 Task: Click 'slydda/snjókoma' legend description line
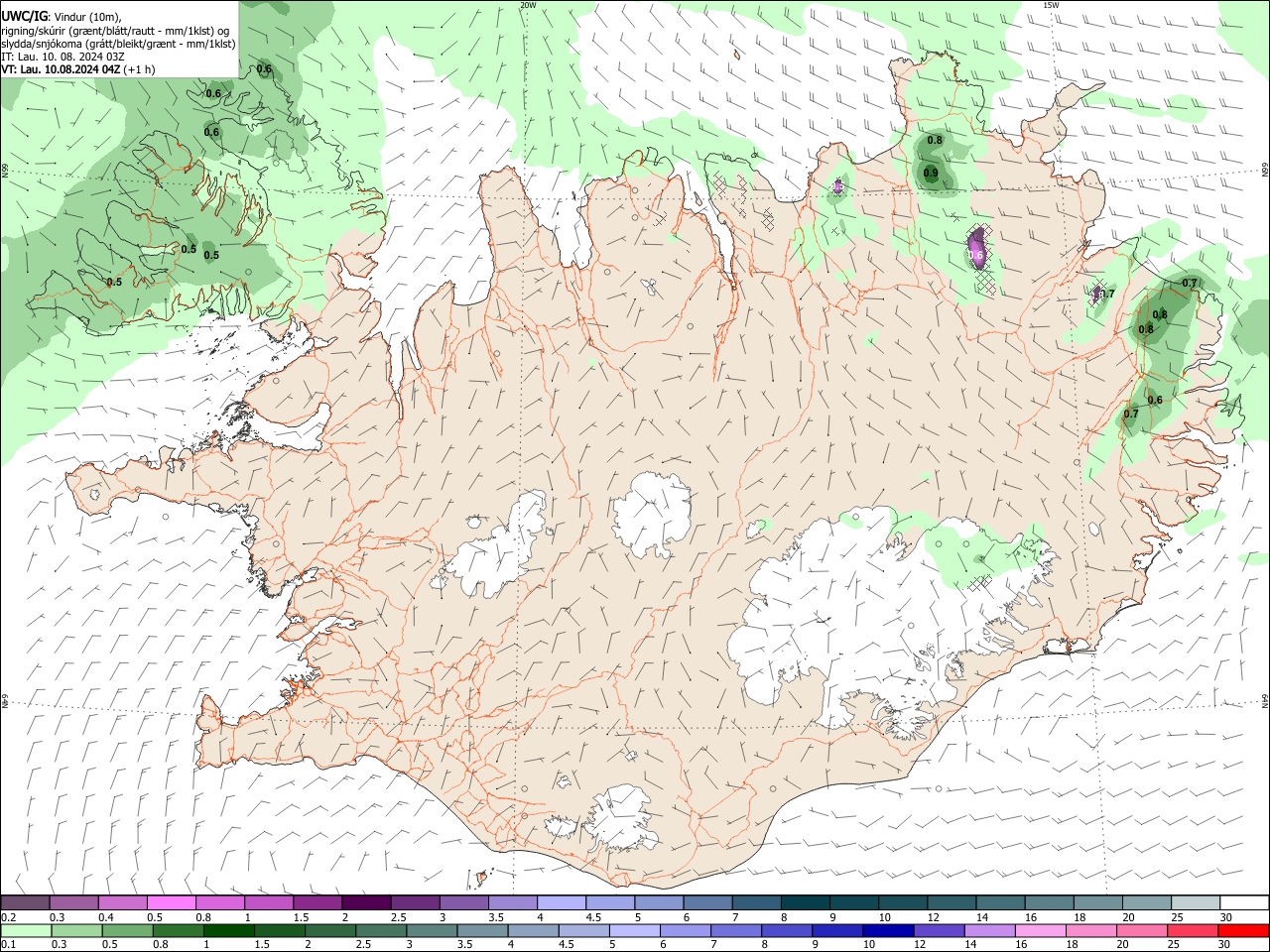tap(118, 44)
